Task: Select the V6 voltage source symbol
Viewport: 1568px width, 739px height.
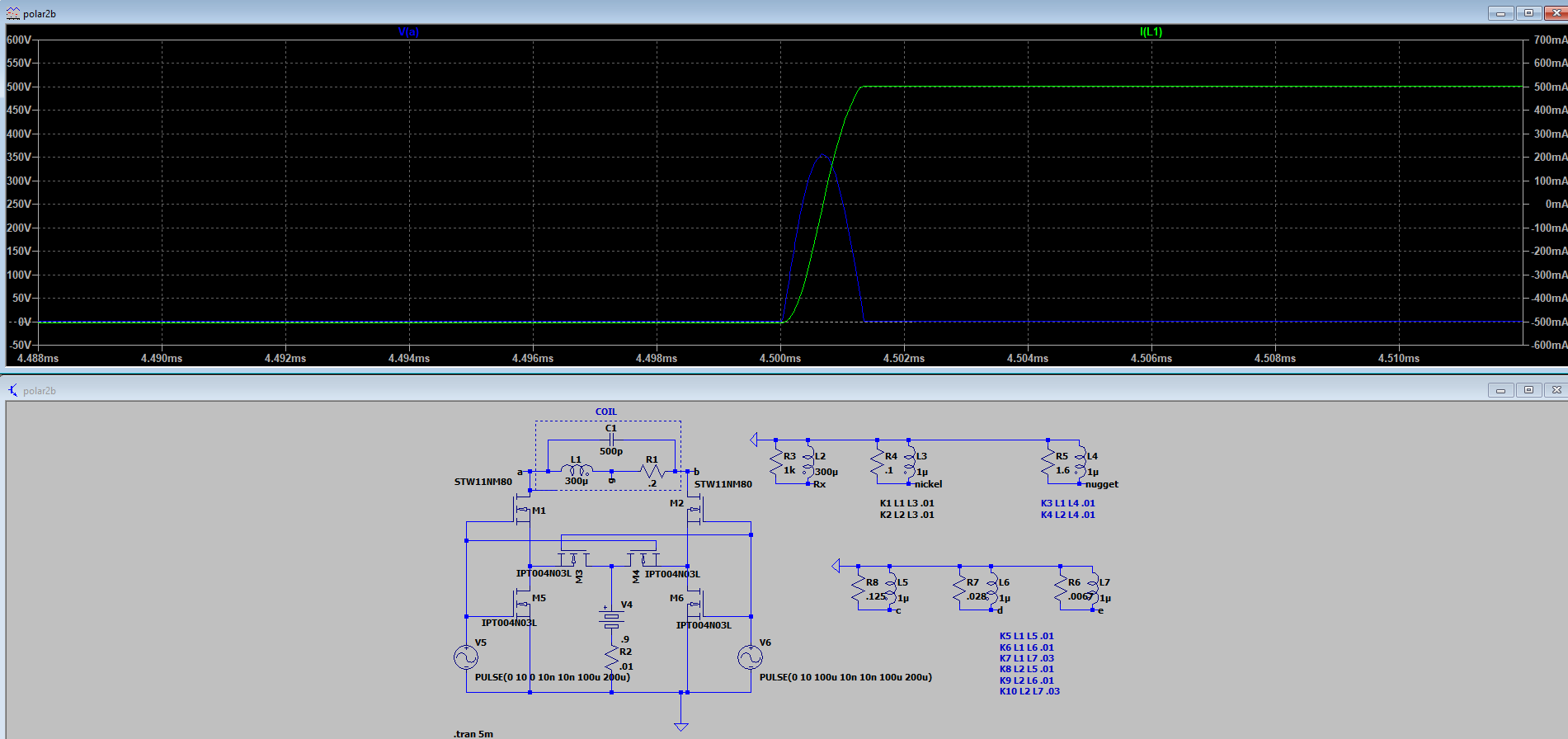Action: 750,657
